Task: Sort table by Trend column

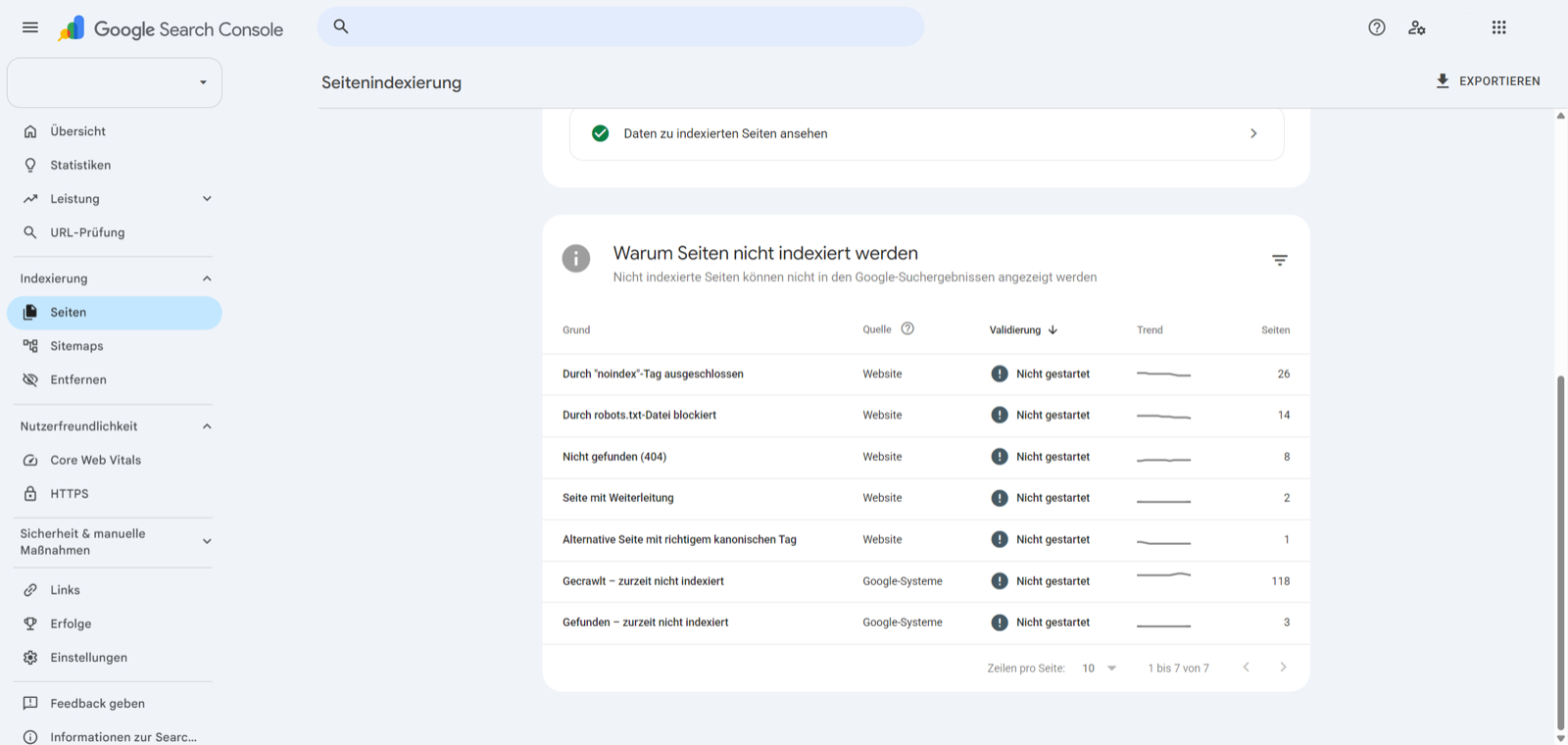Action: click(1150, 330)
